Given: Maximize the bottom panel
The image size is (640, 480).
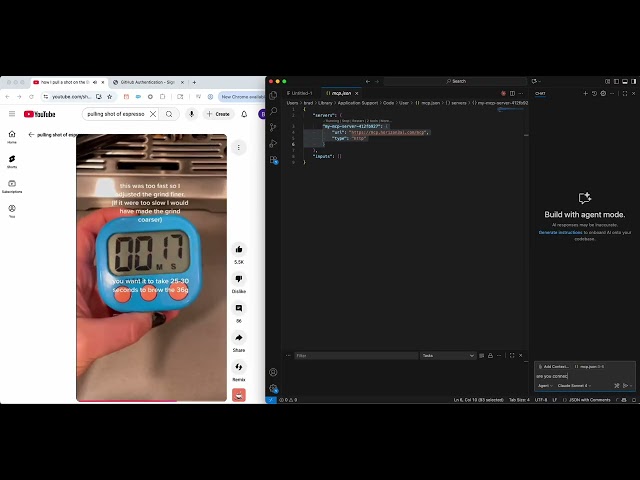Looking at the screenshot, I should point(512,356).
